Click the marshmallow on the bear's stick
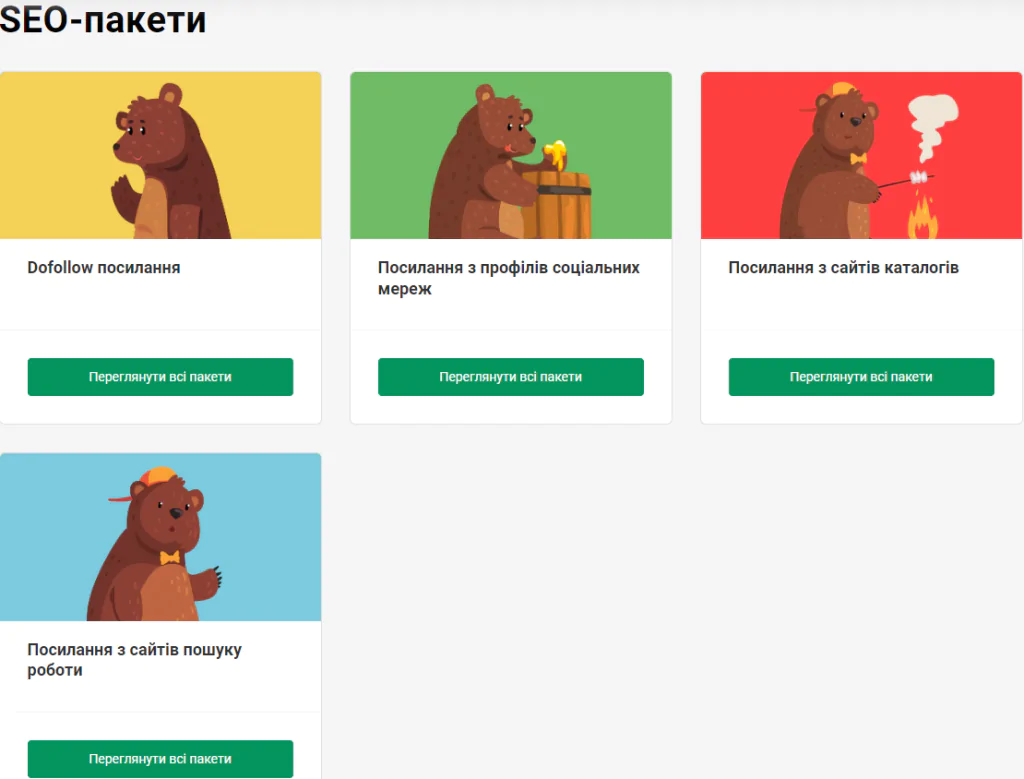1024x779 pixels. 915,178
